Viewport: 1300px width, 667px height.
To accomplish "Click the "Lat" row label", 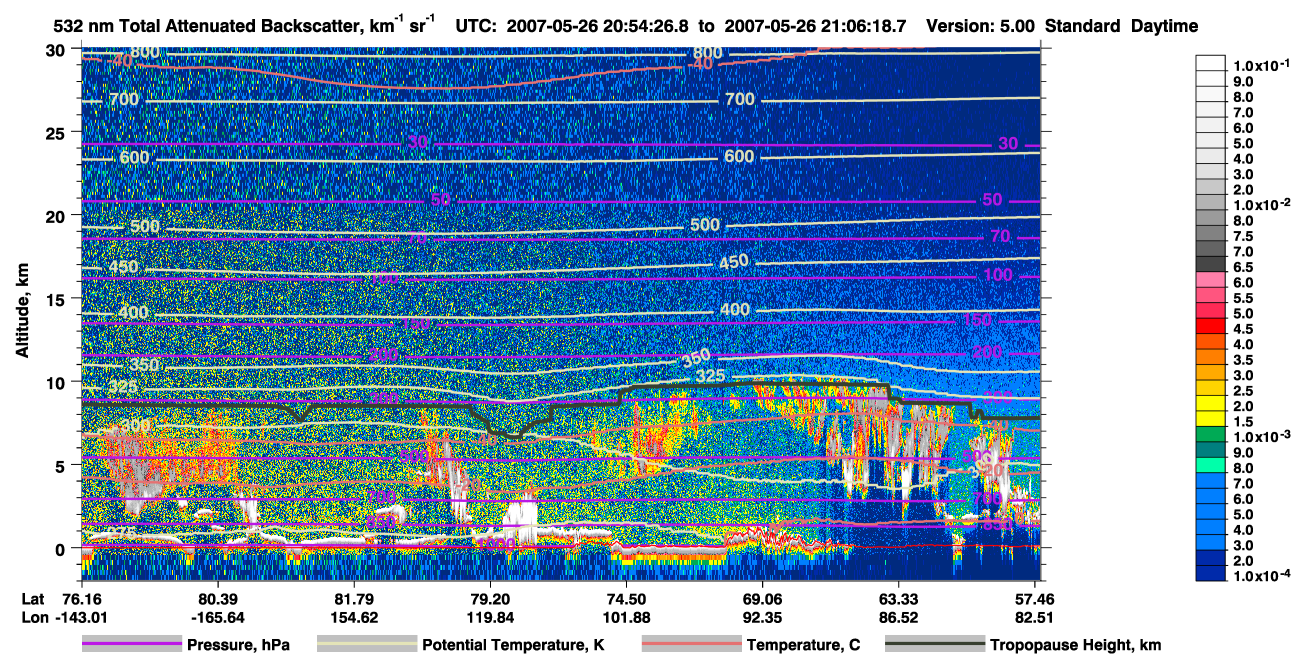I will pos(31,598).
